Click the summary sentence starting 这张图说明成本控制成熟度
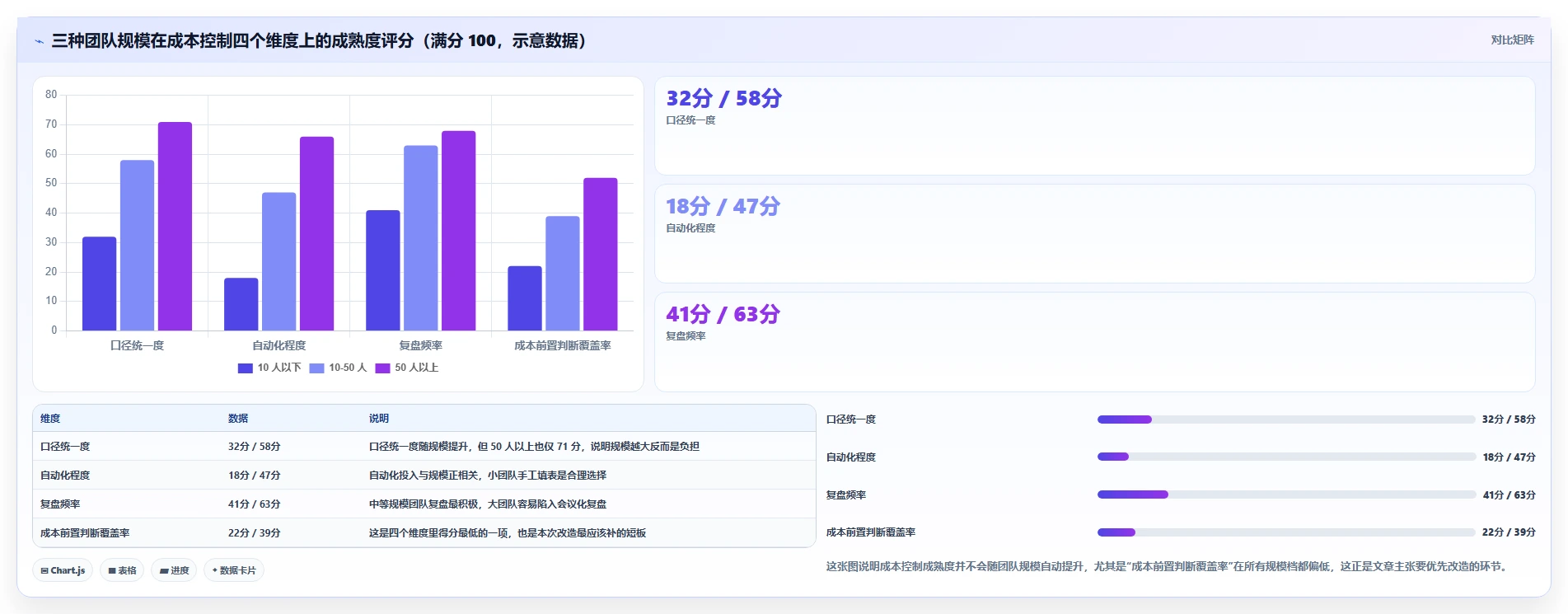The image size is (1568, 614). [x=1169, y=566]
